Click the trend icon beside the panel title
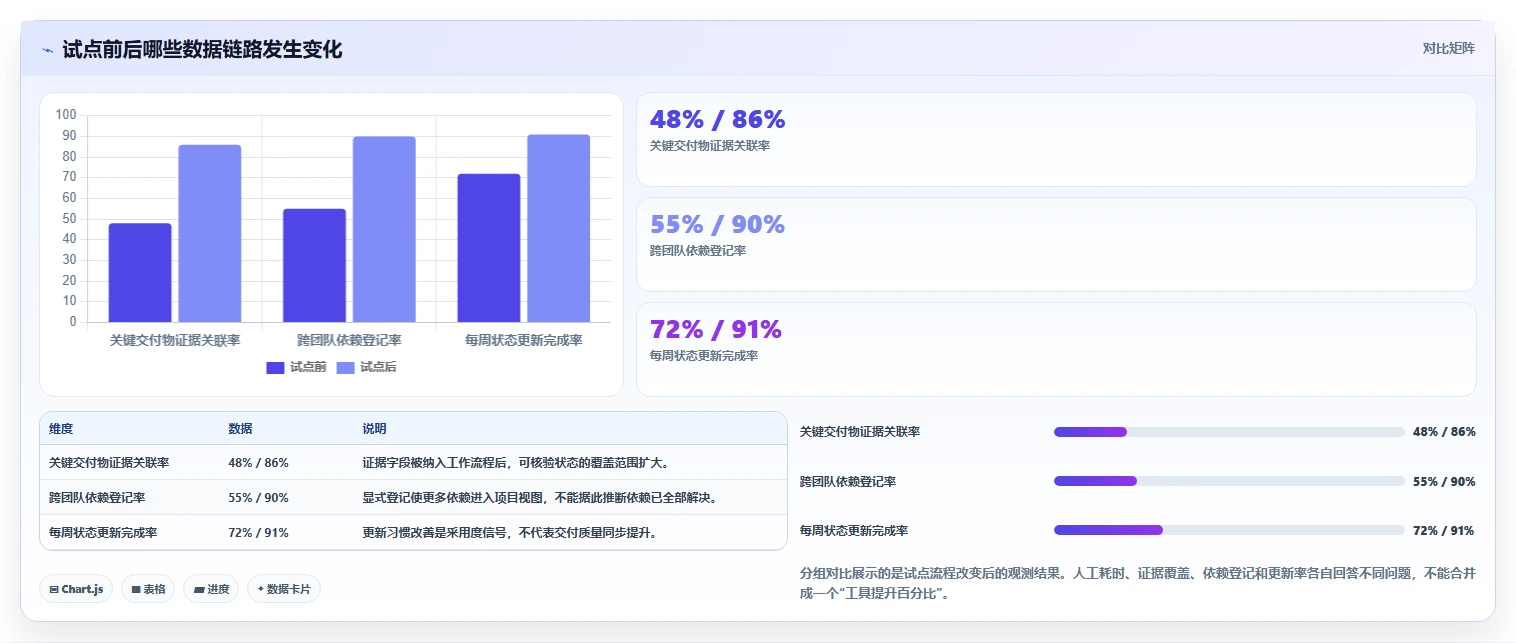The width and height of the screenshot is (1516, 643). click(47, 50)
